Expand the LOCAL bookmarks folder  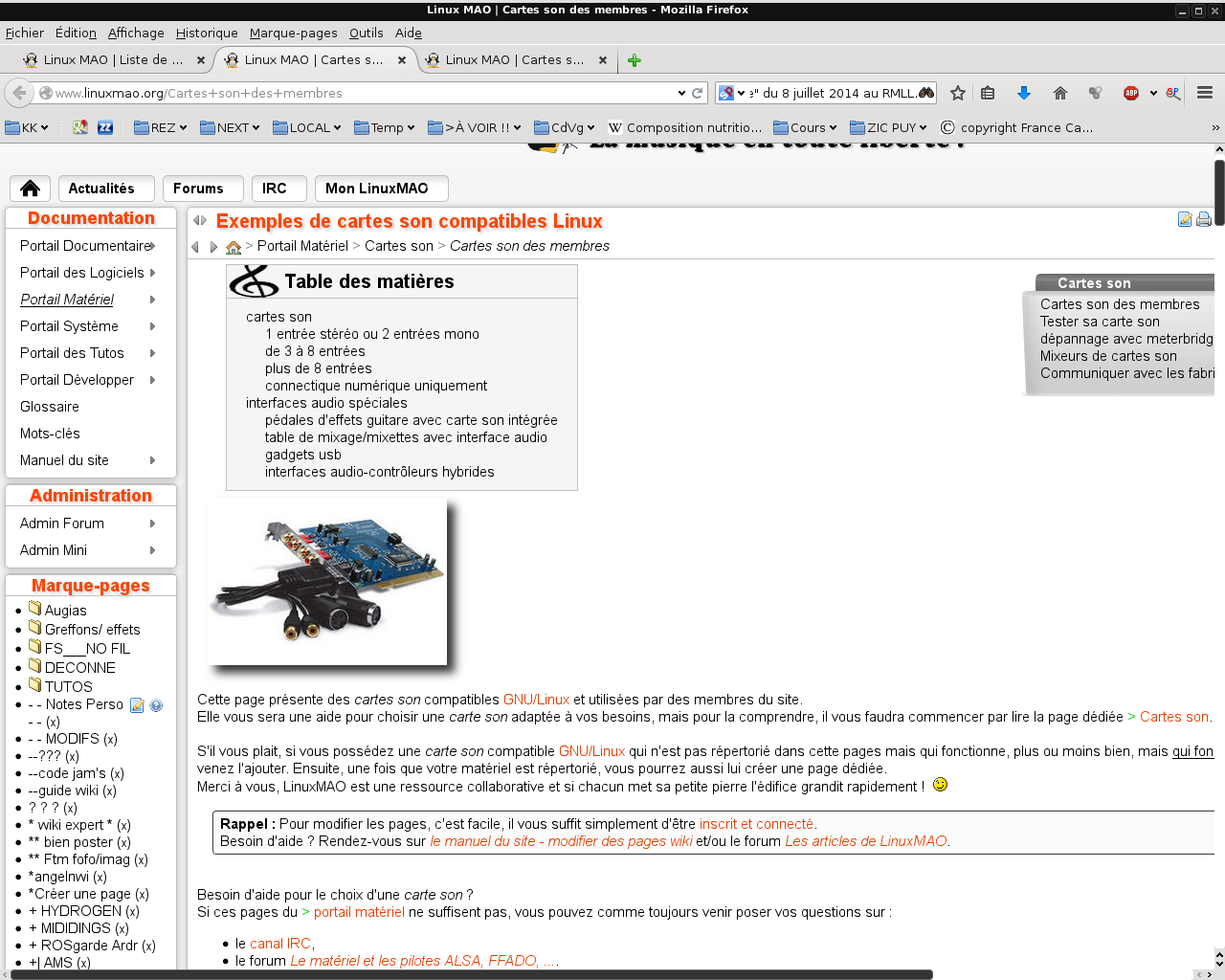pyautogui.click(x=307, y=127)
